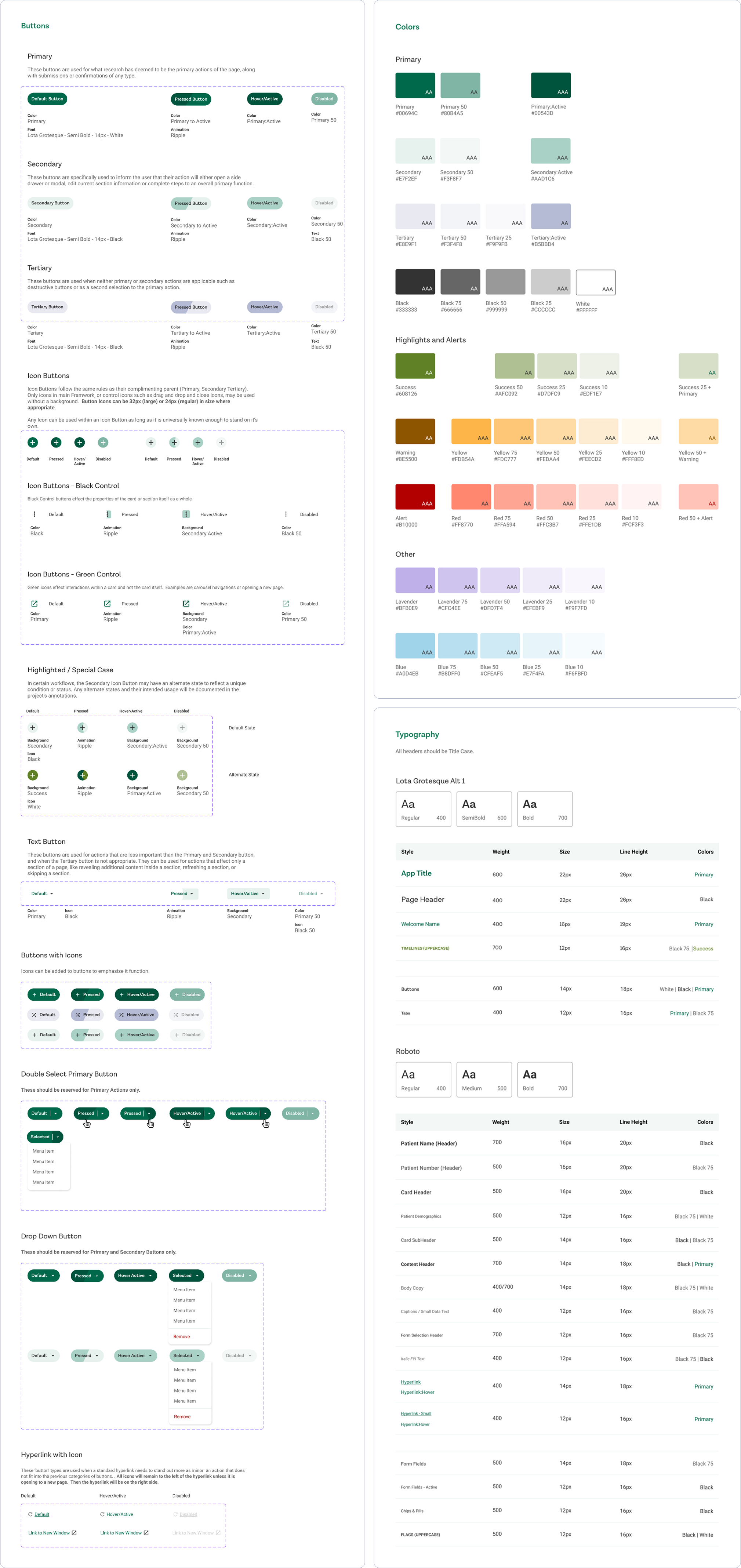
Task: Select first Menu Item under double-select Selected
Action: [x=43, y=1151]
